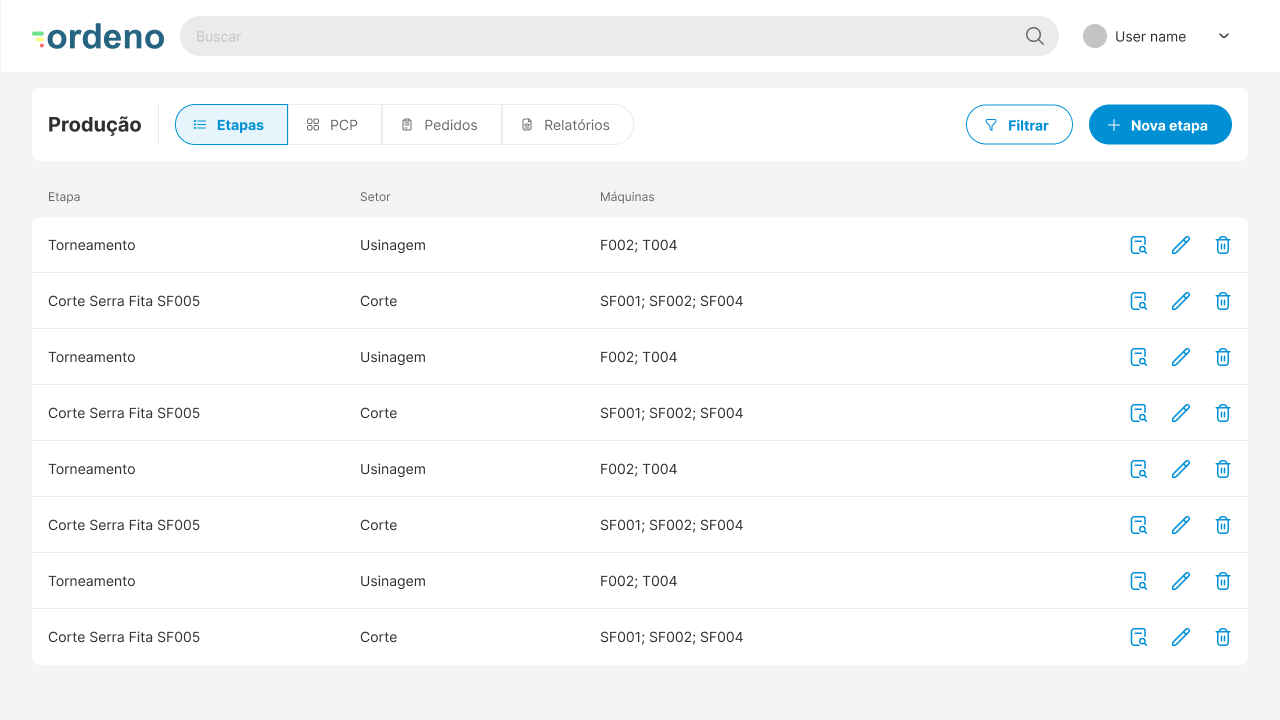View details of first Torneamento row
The width and height of the screenshot is (1280, 720).
(1138, 245)
